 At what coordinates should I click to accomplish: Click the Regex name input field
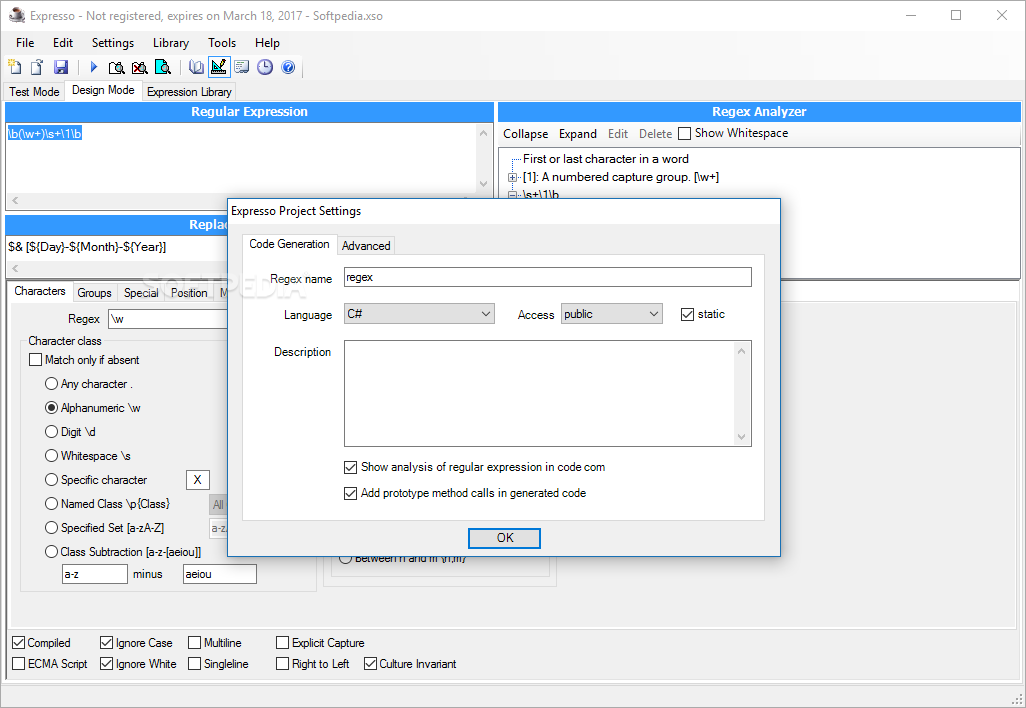point(548,277)
